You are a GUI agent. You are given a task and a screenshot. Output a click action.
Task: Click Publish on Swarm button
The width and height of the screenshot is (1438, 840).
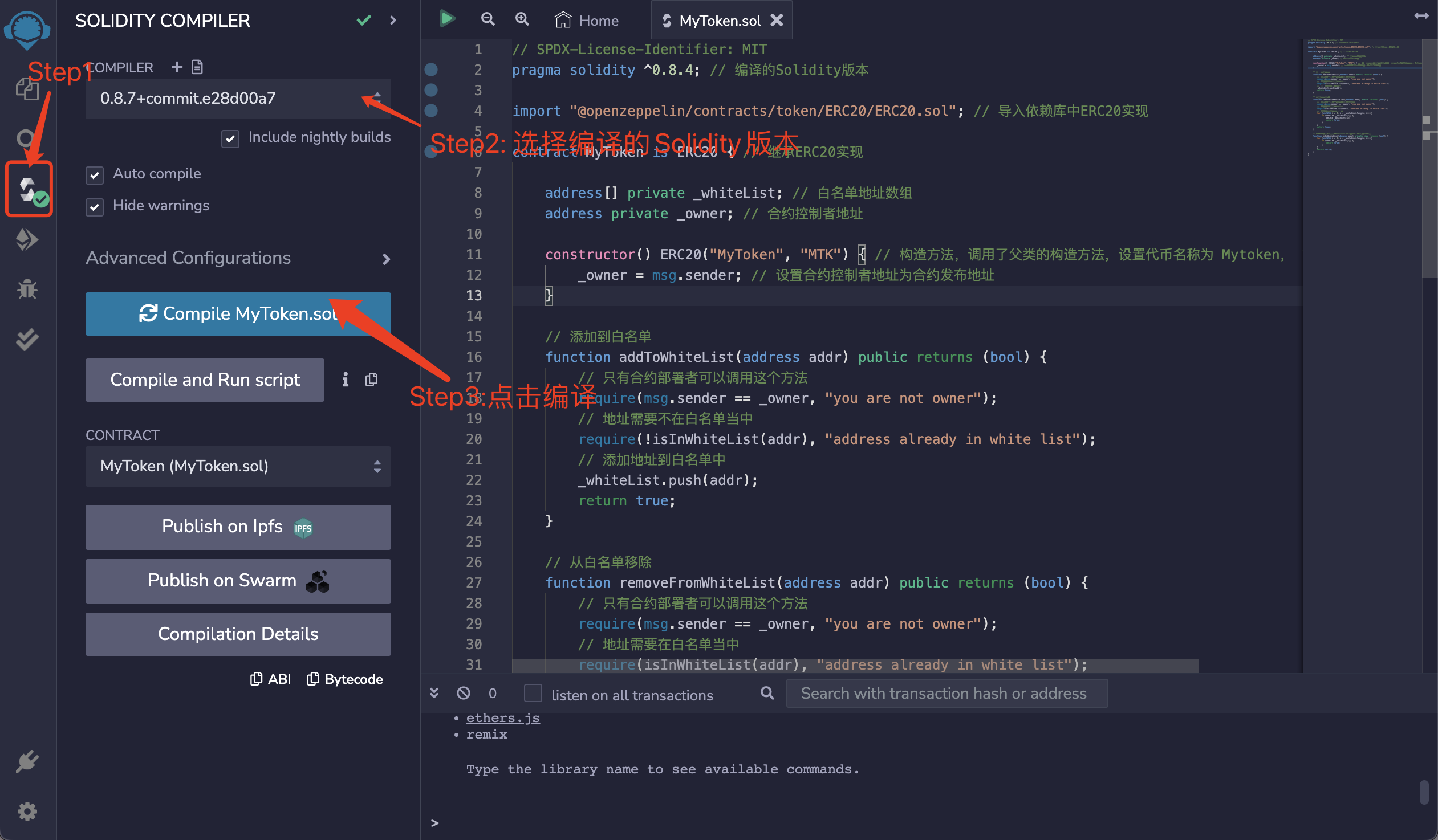(x=238, y=581)
